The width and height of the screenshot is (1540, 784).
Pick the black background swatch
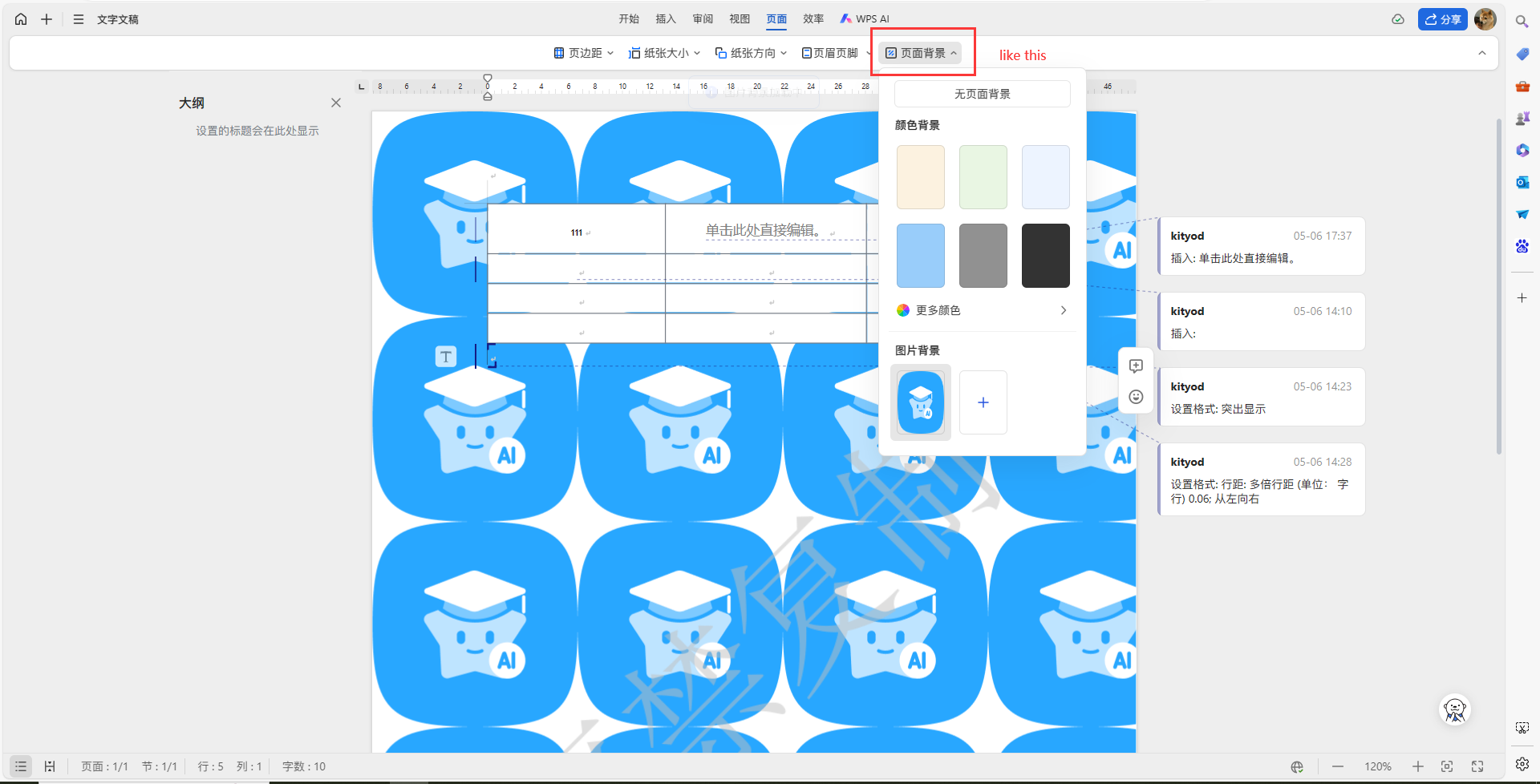[1045, 256]
